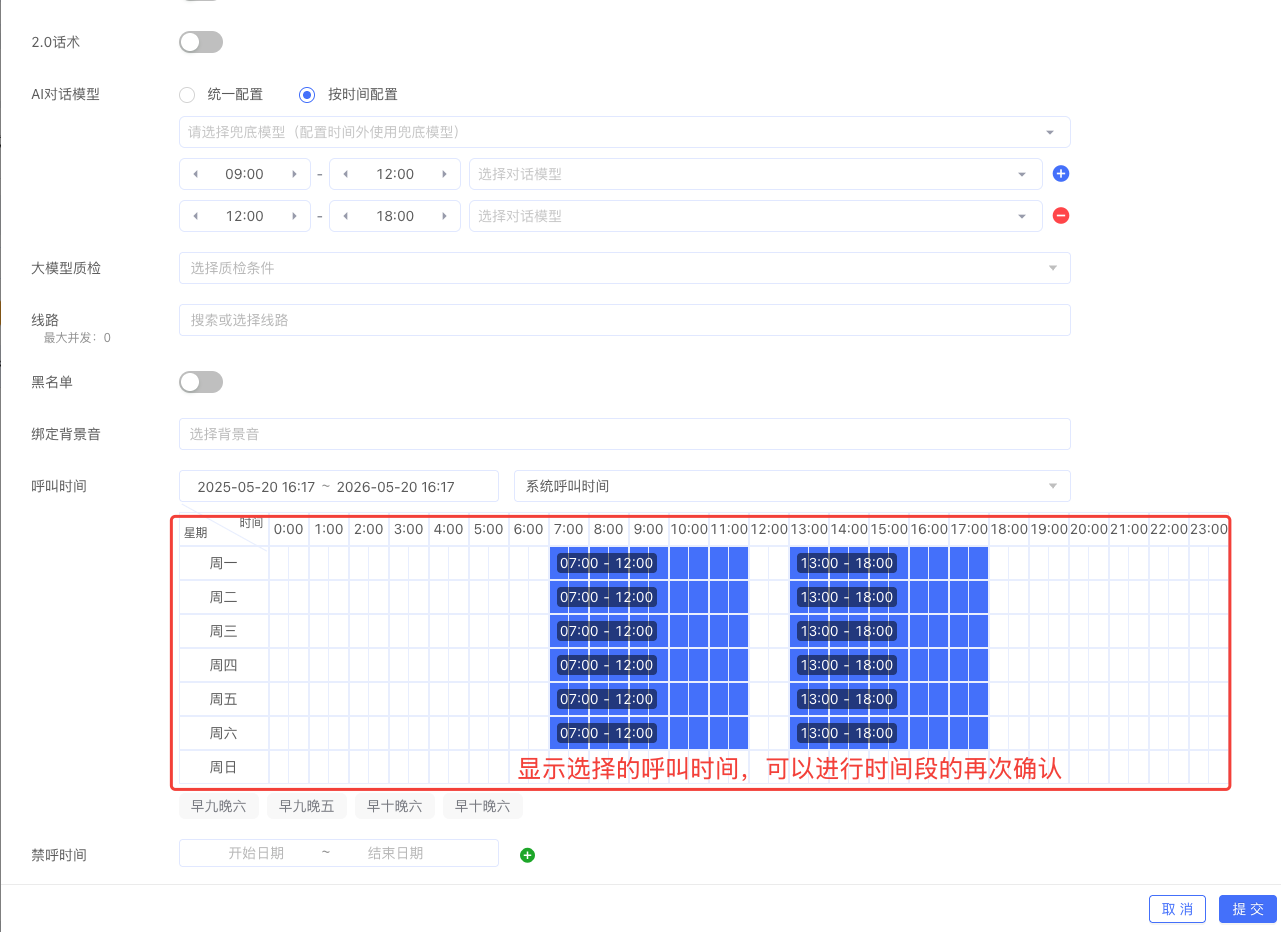Add a new time-model row with blue plus
Viewport: 1281px width, 932px height.
coord(1062,174)
